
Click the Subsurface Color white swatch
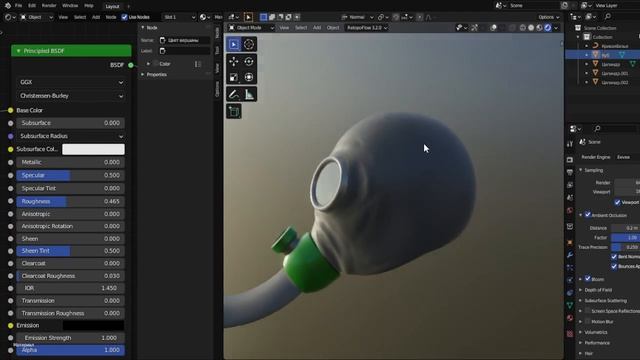[93, 149]
